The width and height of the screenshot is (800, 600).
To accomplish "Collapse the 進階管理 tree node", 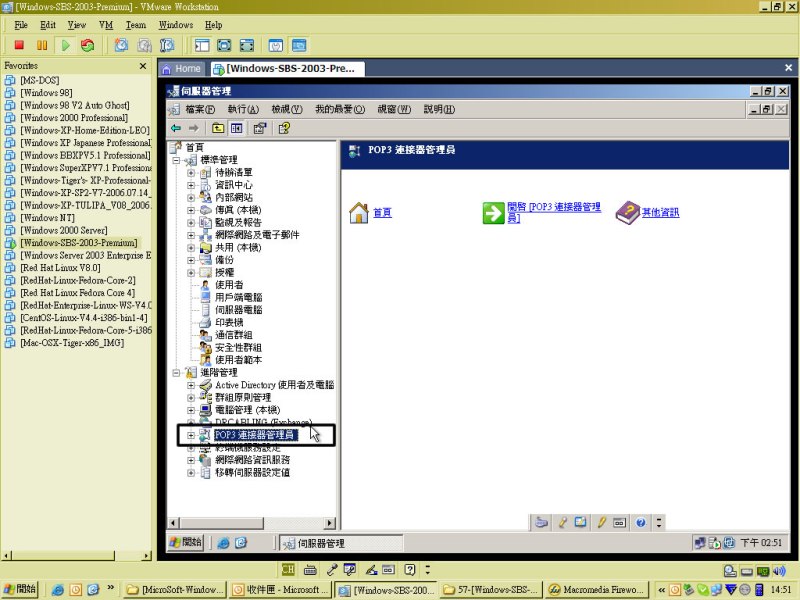I will [177, 372].
